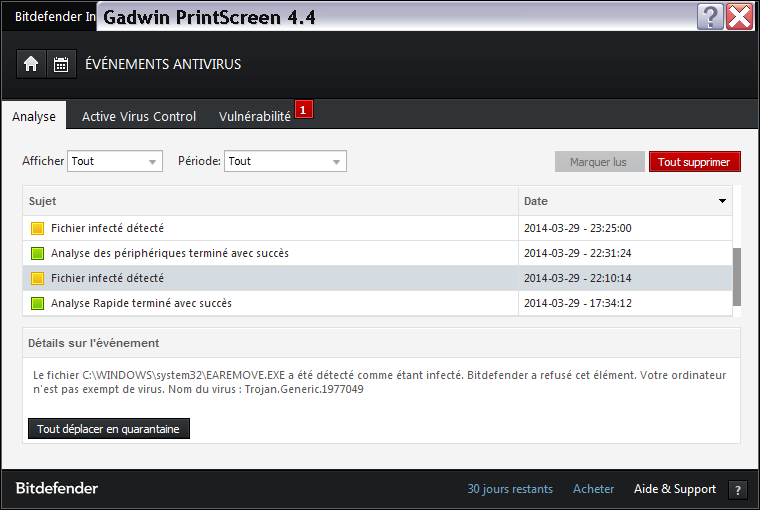This screenshot has width=760, height=510.
Task: Open the help question mark in footer
Action: (738, 490)
